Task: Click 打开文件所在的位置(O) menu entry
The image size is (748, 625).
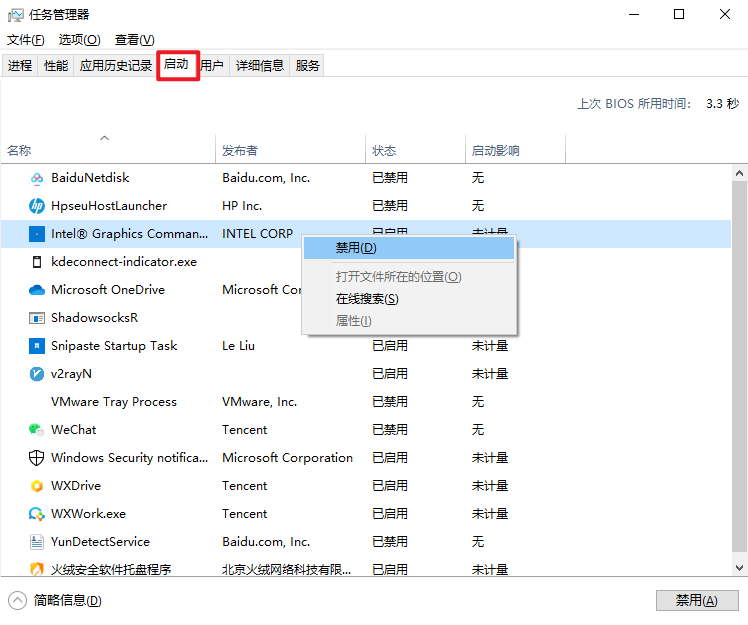Action: click(x=409, y=277)
